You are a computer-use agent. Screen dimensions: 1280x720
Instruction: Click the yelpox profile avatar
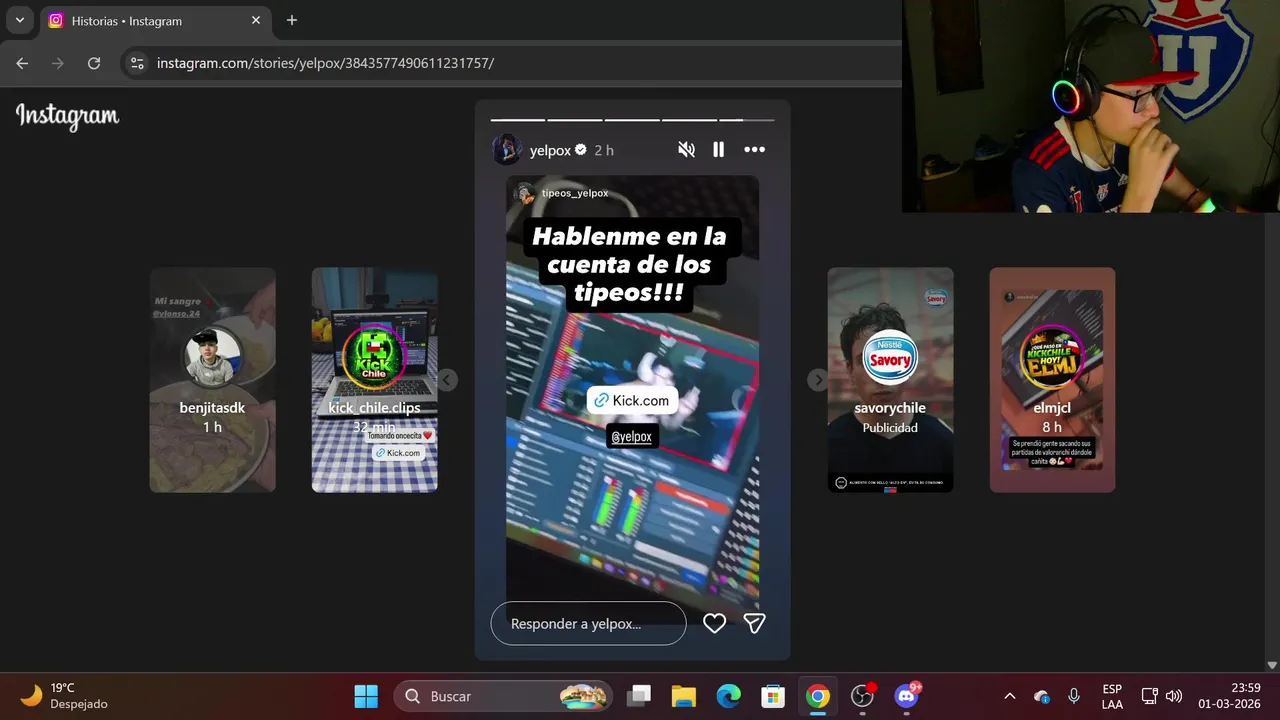pos(507,150)
